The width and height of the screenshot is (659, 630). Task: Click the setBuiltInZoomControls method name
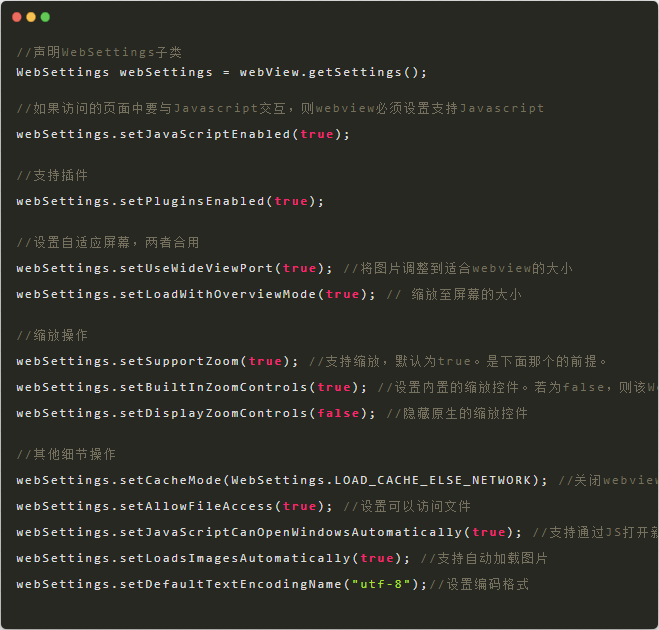click(x=213, y=387)
